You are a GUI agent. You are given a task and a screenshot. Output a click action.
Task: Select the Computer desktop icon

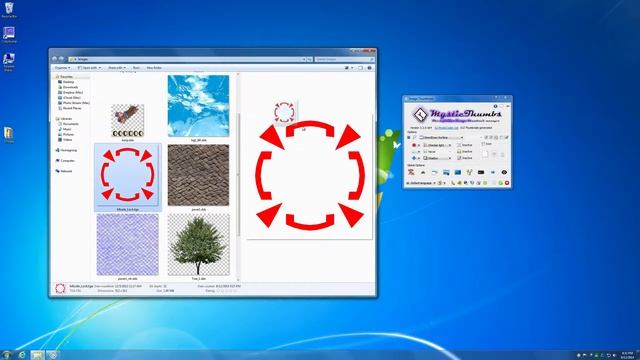[x=9, y=35]
